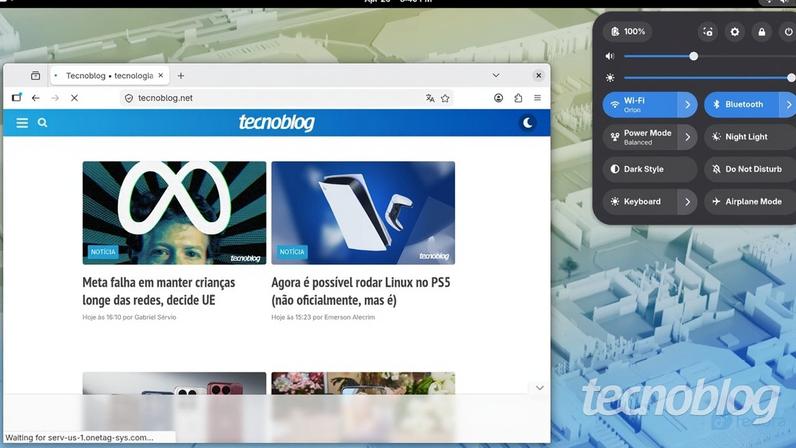Click NOTÍCIA tag on Meta article
The height and width of the screenshot is (448, 796).
point(103,252)
